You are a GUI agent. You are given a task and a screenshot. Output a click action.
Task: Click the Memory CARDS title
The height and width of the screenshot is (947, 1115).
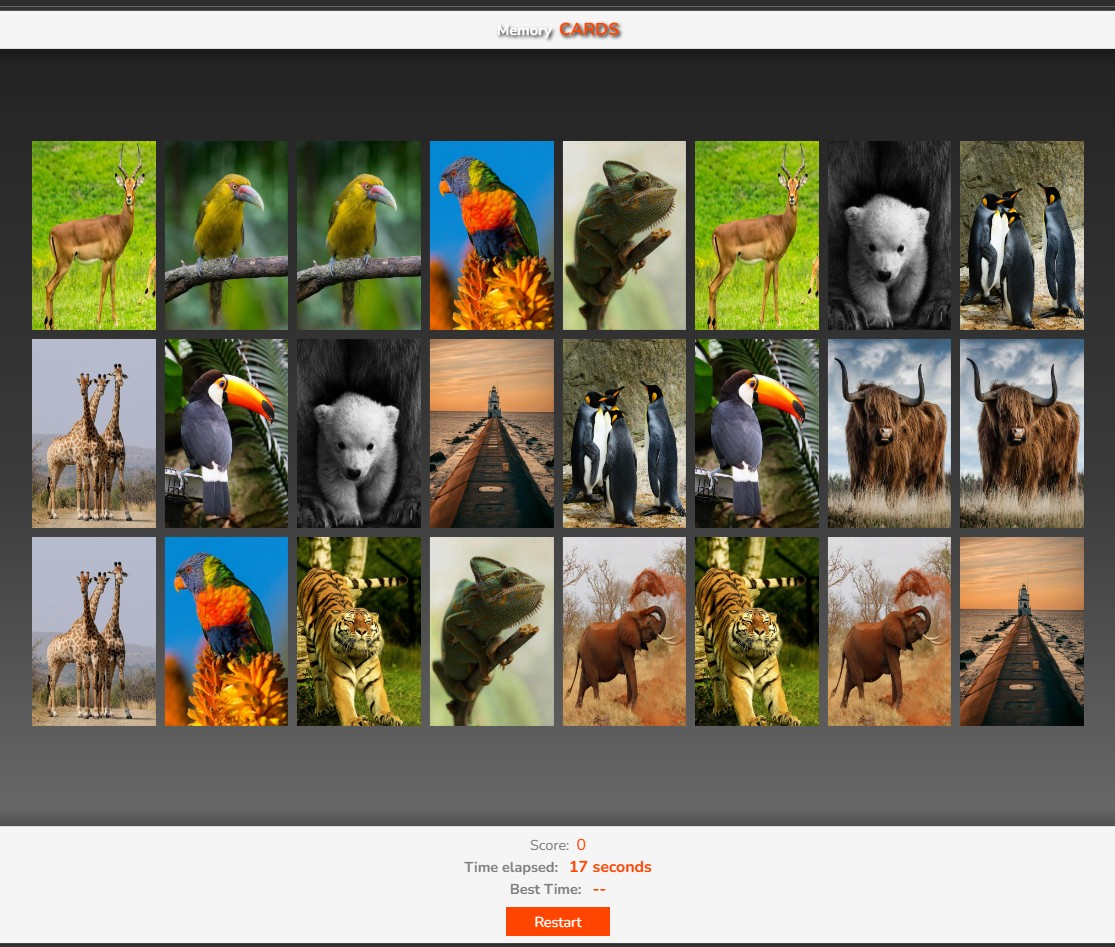tap(559, 30)
